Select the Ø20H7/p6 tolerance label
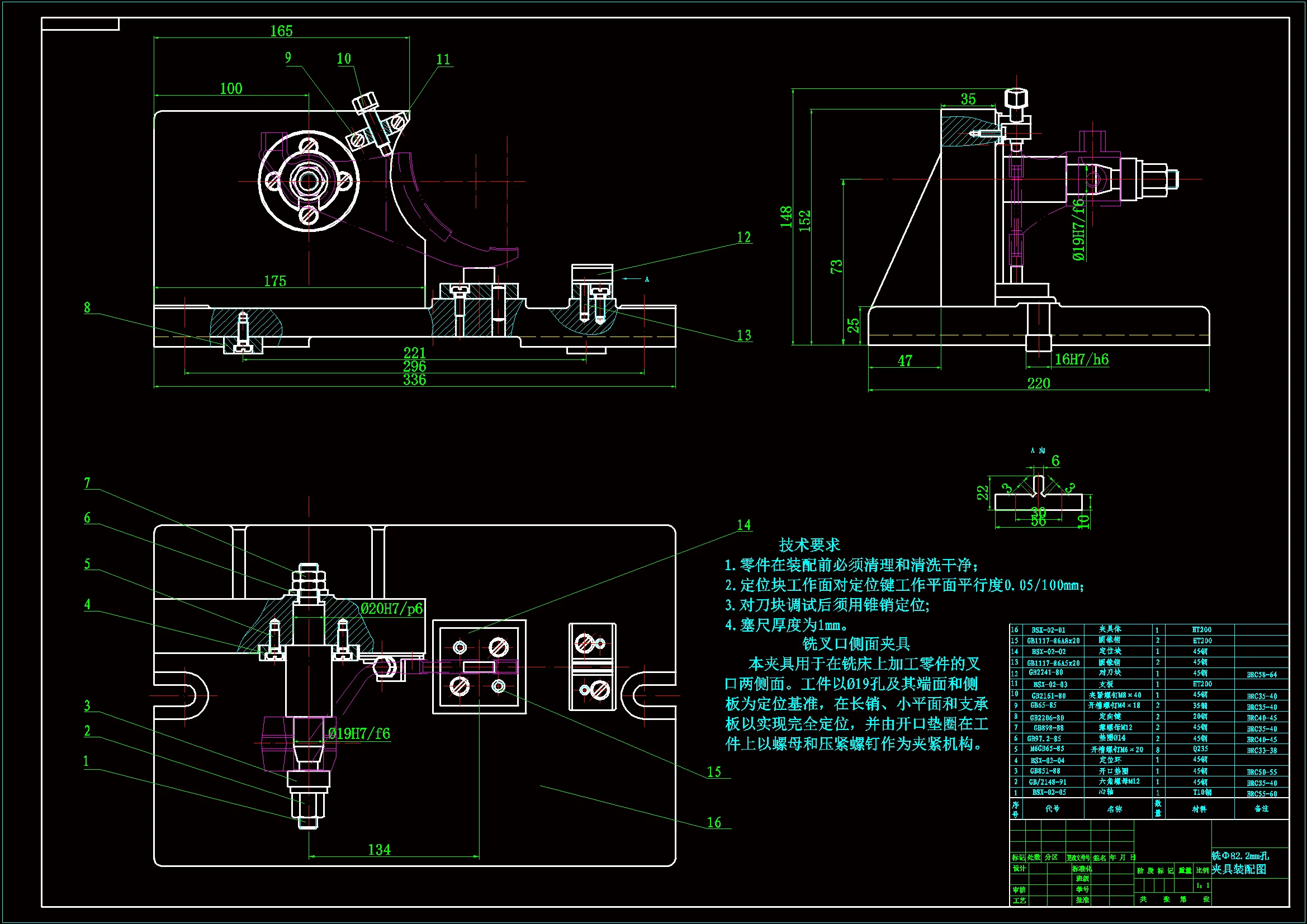Screen dimensions: 1307x924 click(392, 609)
